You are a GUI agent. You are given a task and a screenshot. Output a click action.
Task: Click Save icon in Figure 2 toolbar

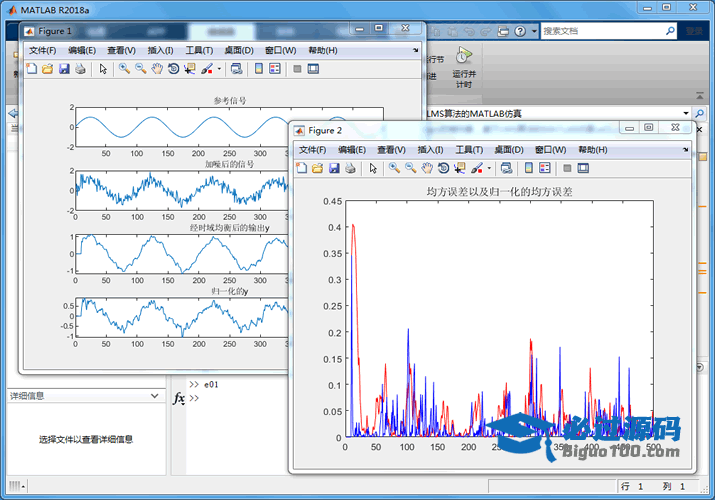(x=334, y=168)
